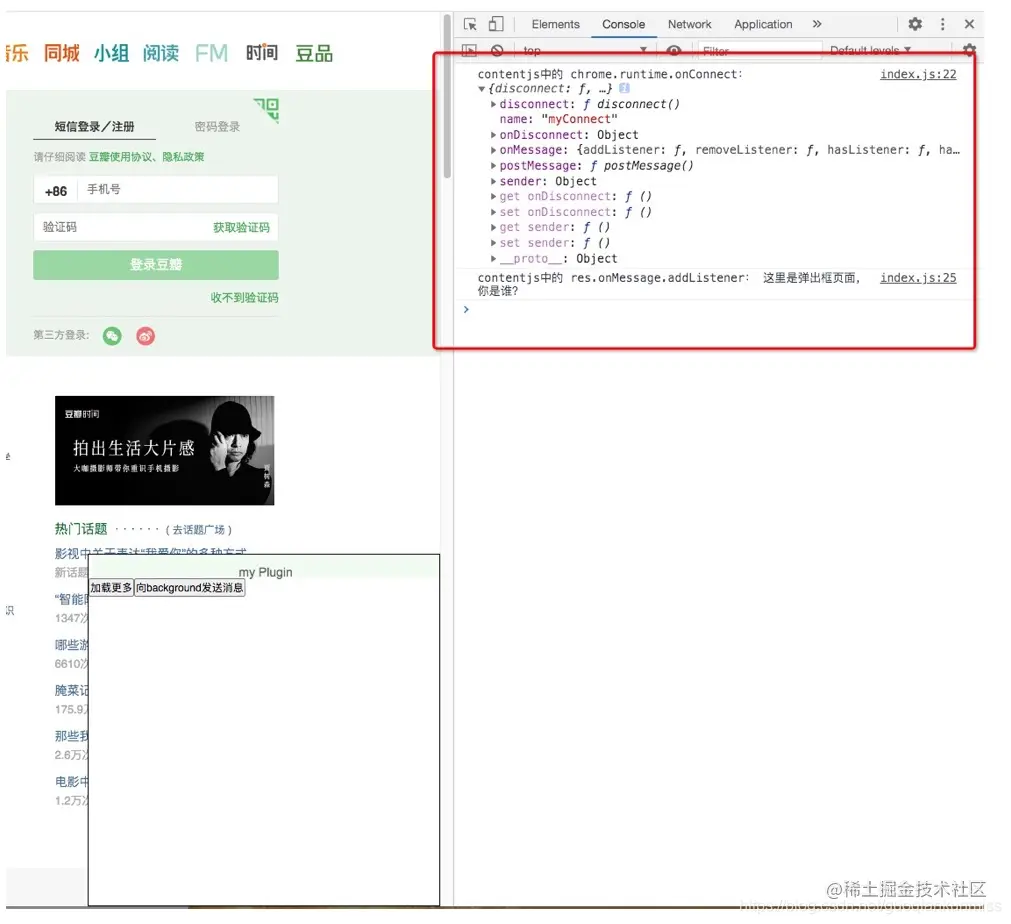Open the Application tab
Screen dimensions: 1011x924
763,25
